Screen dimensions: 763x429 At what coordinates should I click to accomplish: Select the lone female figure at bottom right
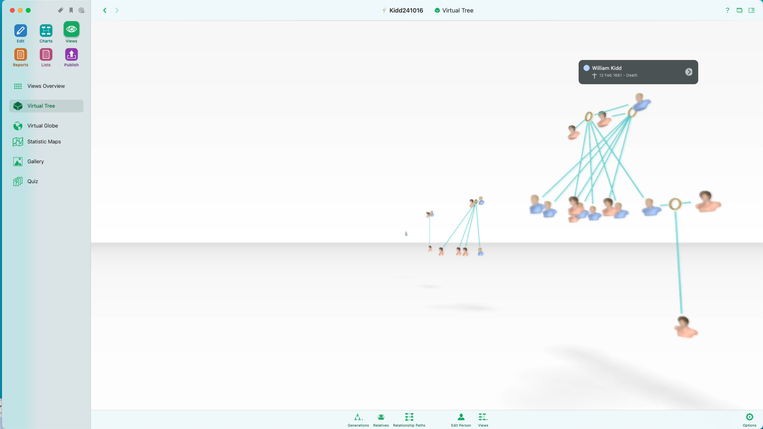click(685, 327)
